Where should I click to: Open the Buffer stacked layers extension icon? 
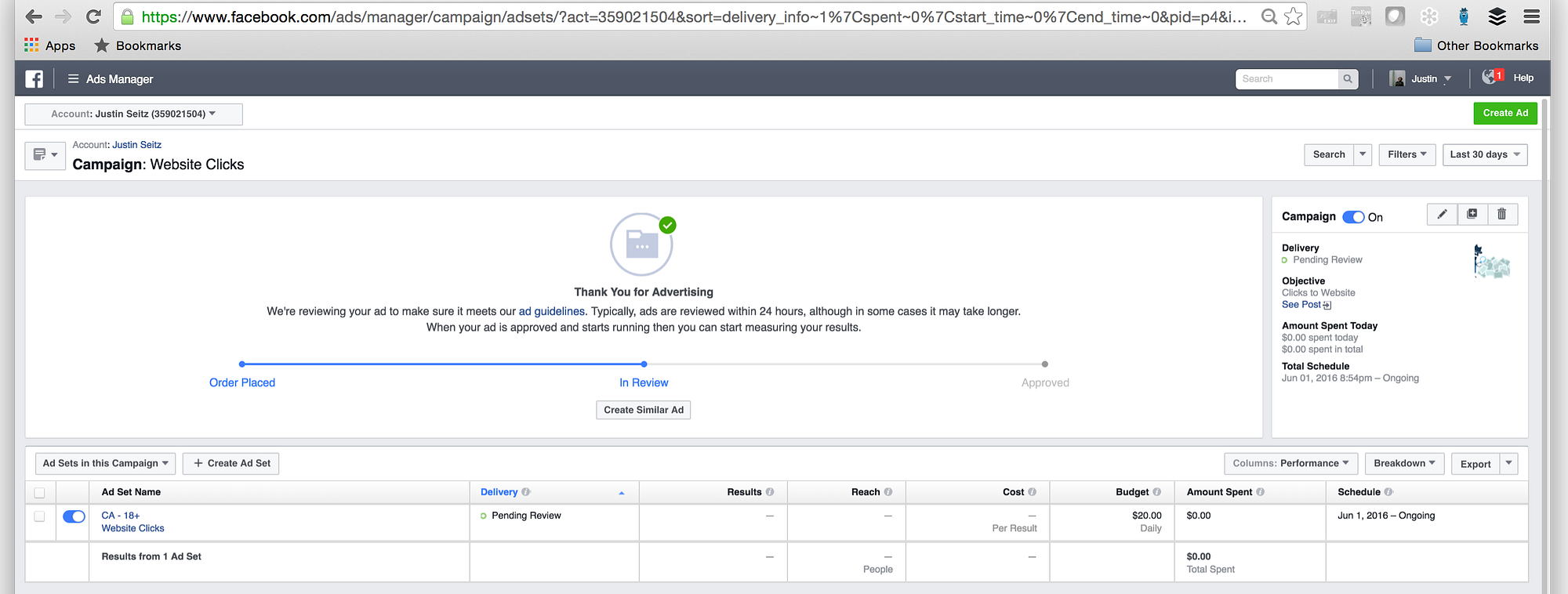click(1497, 16)
